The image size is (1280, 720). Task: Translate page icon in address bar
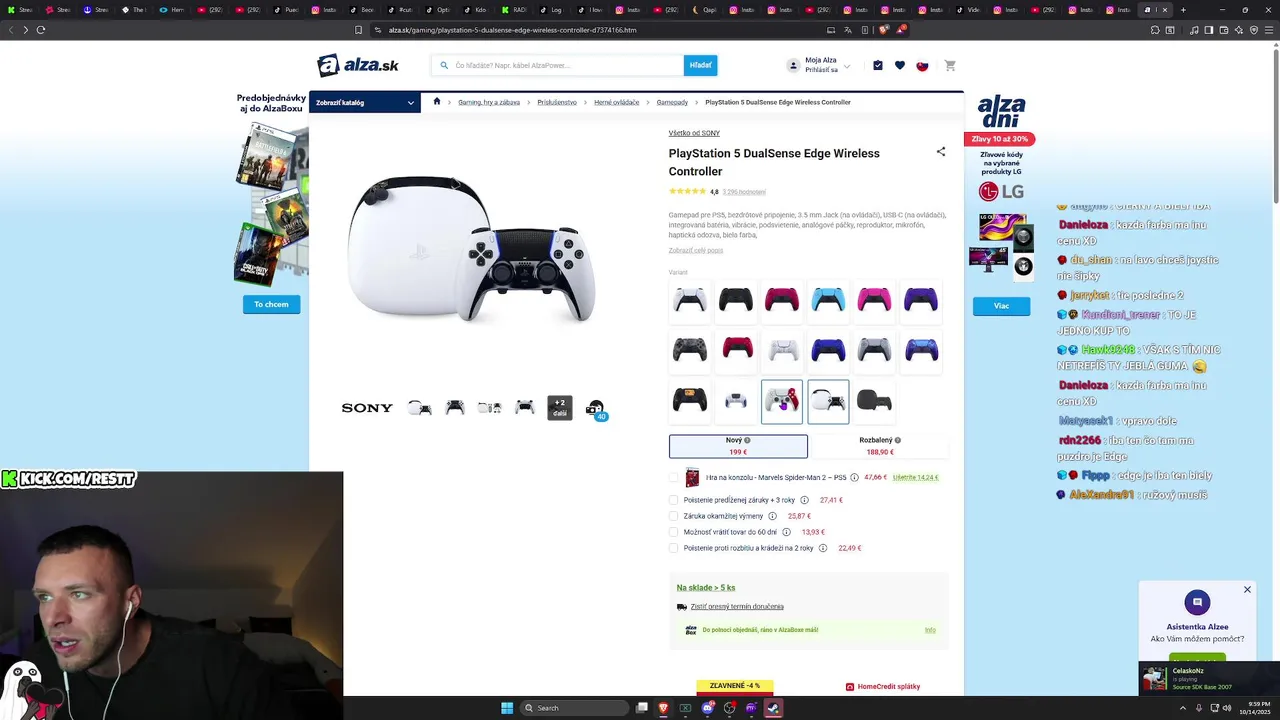(848, 30)
